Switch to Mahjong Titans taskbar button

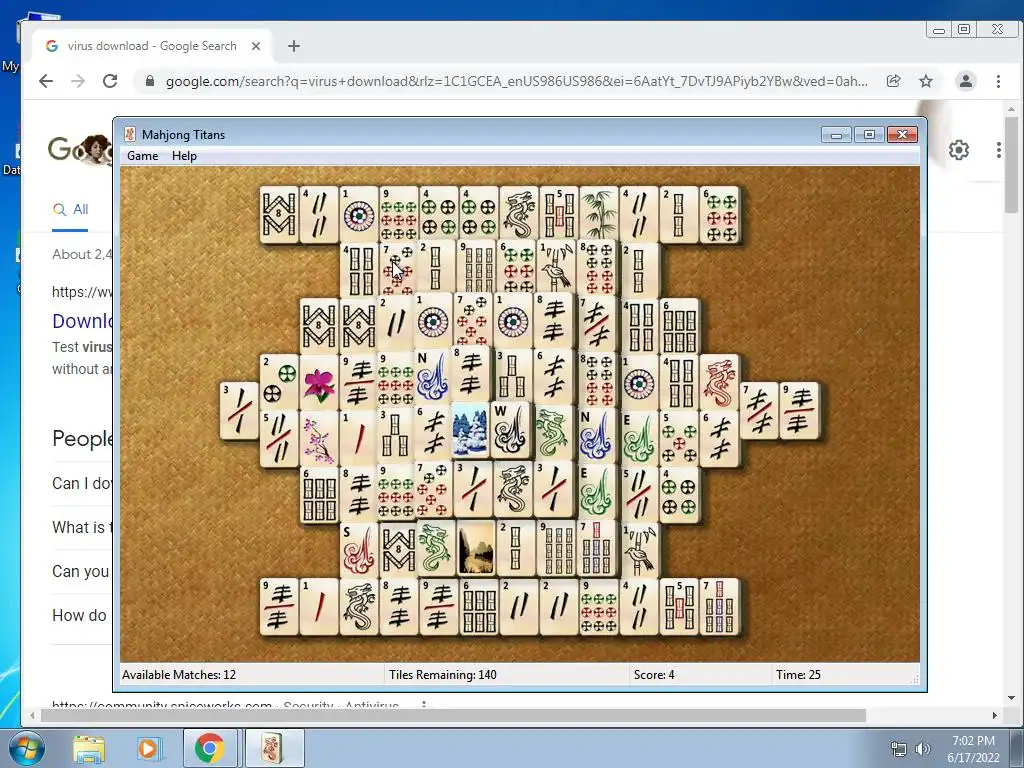273,748
